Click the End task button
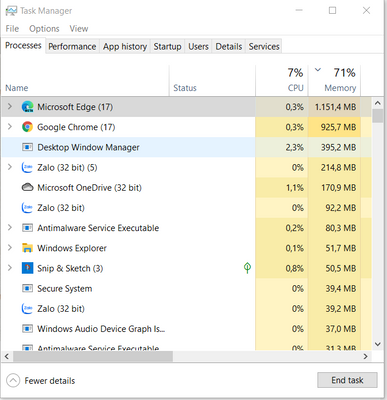The width and height of the screenshot is (387, 400). (347, 380)
